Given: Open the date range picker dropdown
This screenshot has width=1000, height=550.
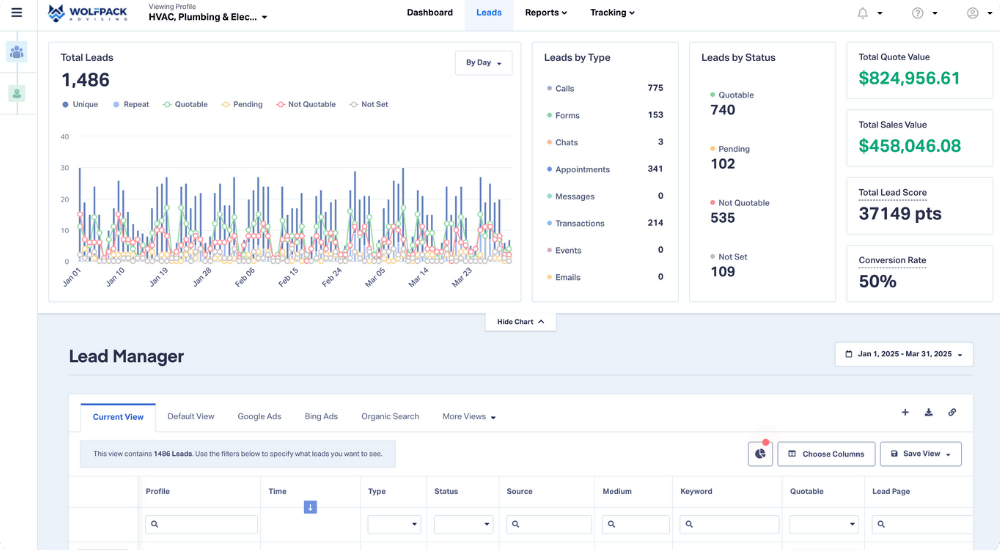Looking at the screenshot, I should [904, 354].
